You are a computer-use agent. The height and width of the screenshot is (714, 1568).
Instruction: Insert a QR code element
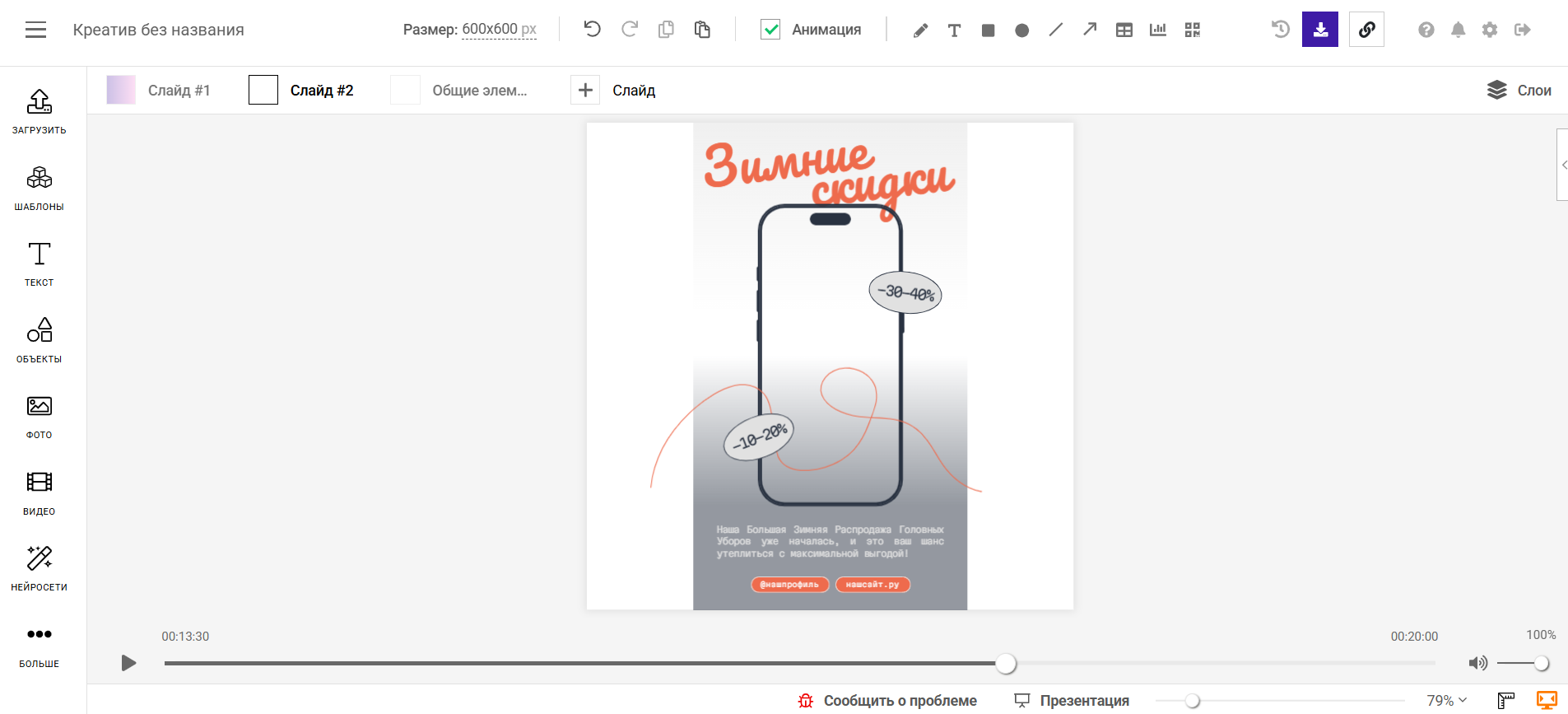(x=1192, y=30)
